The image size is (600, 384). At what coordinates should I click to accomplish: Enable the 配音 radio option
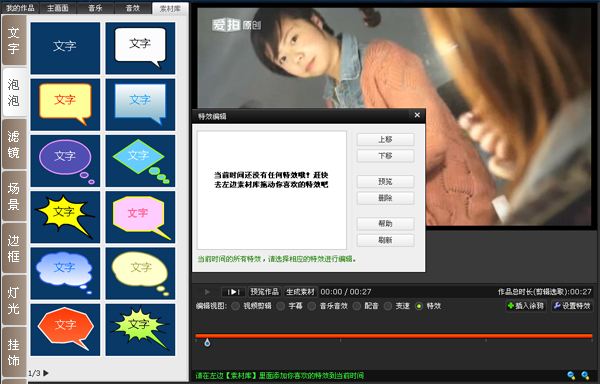pyautogui.click(x=357, y=306)
